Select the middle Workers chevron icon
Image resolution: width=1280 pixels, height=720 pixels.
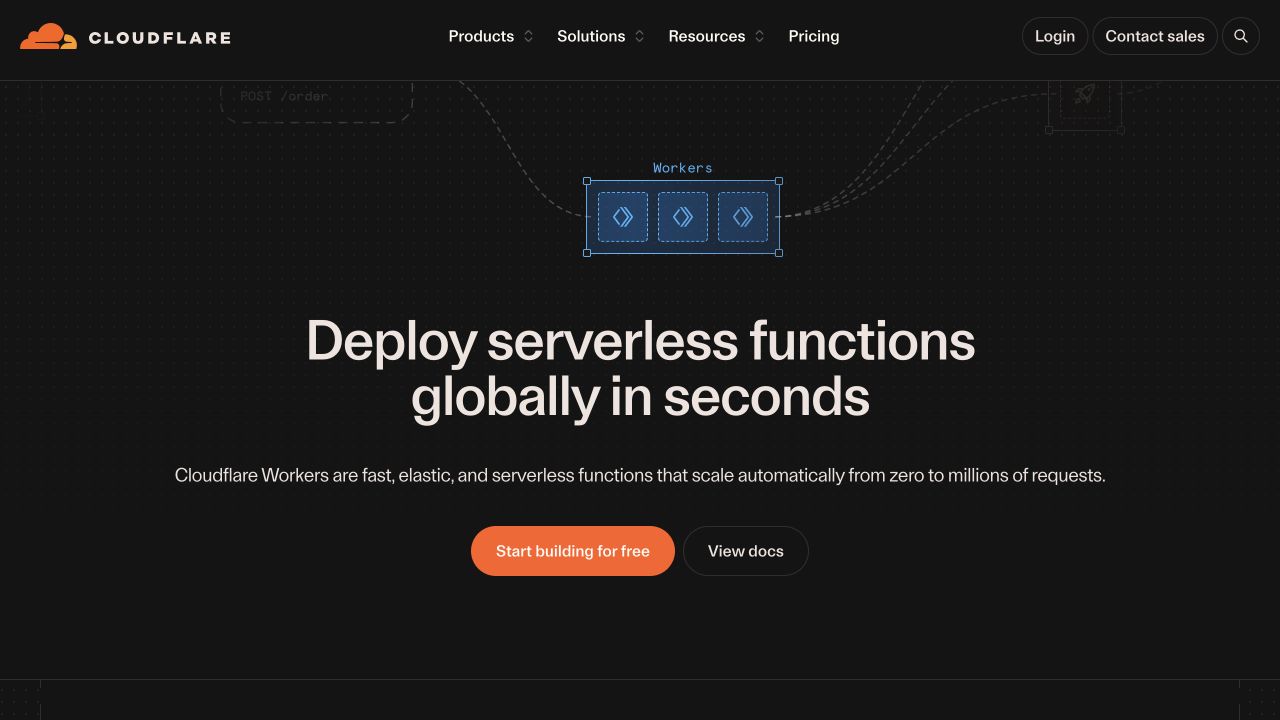pos(683,217)
